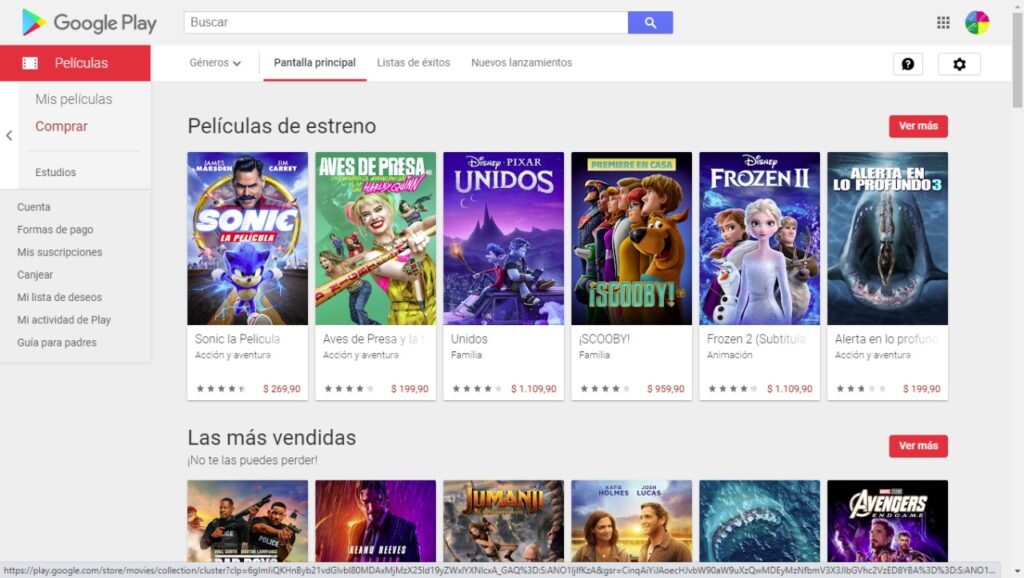Click the blue search magnifier button
This screenshot has width=1024, height=578.
[650, 22]
